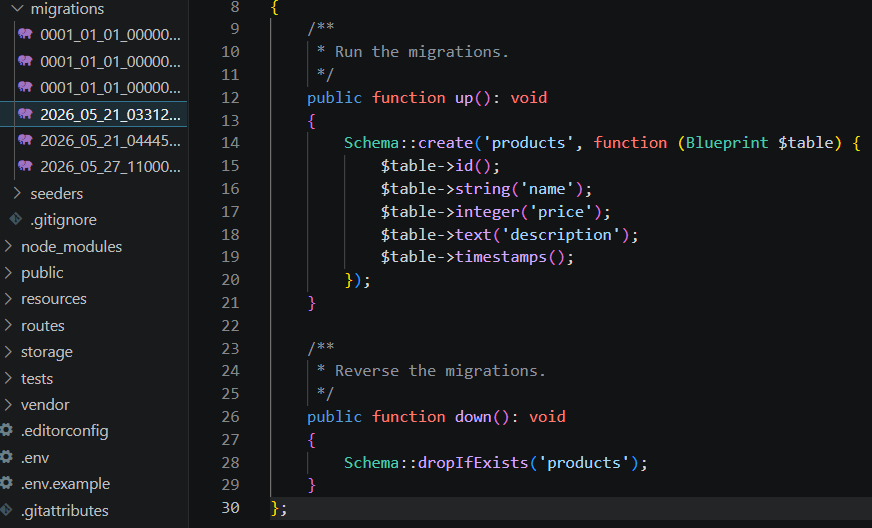Viewport: 872px width, 528px height.
Task: Expand the vendor folder
Action: tap(8, 404)
